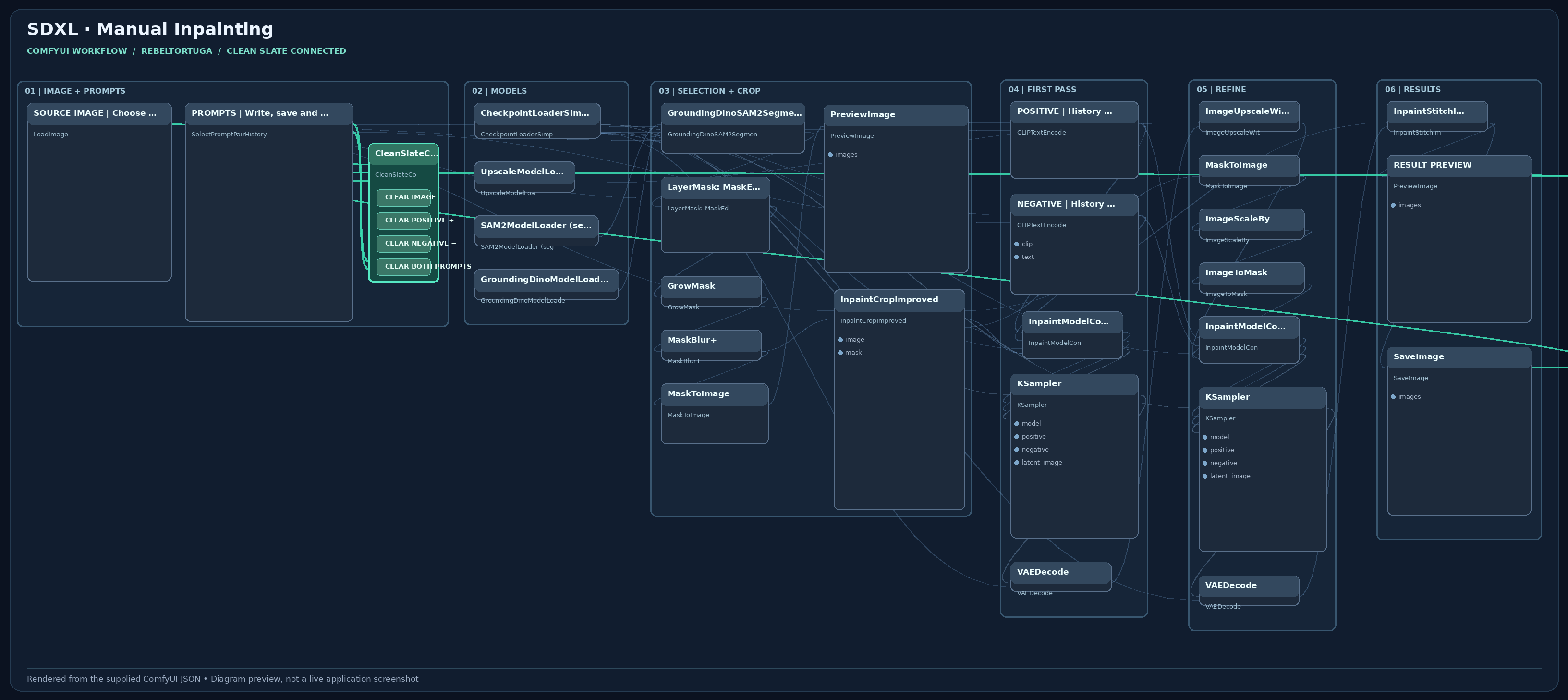Click the image port on InpaintCropImproved
The image size is (1568, 700).
(x=840, y=340)
